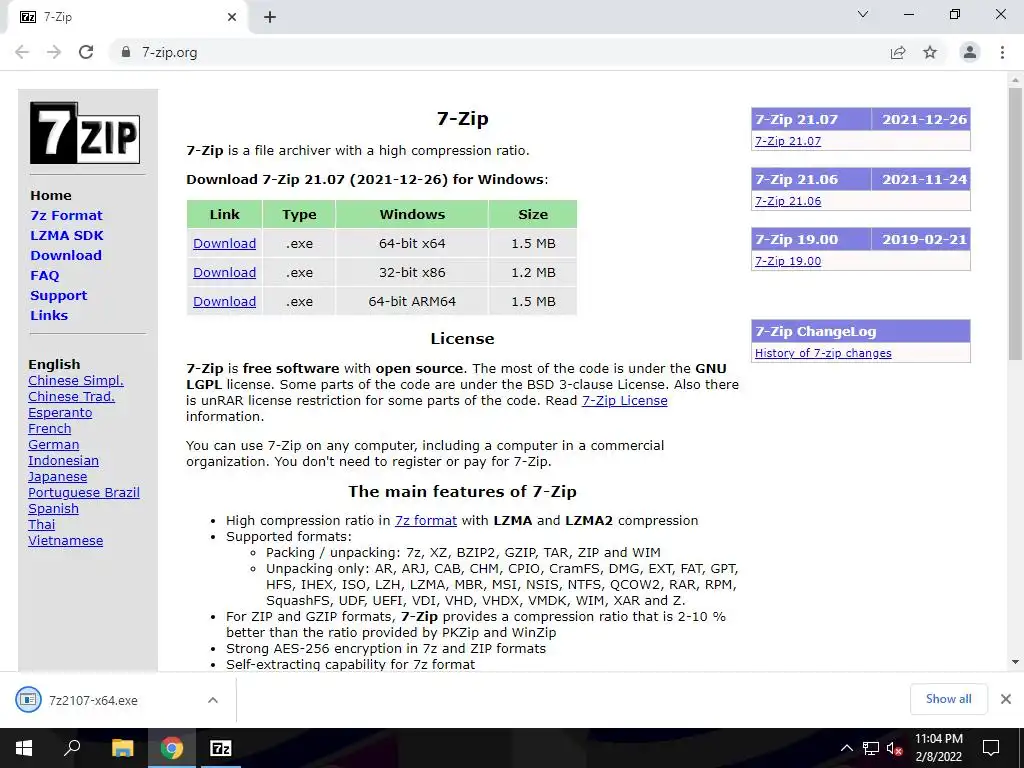View site info via the padlock icon

[x=126, y=52]
